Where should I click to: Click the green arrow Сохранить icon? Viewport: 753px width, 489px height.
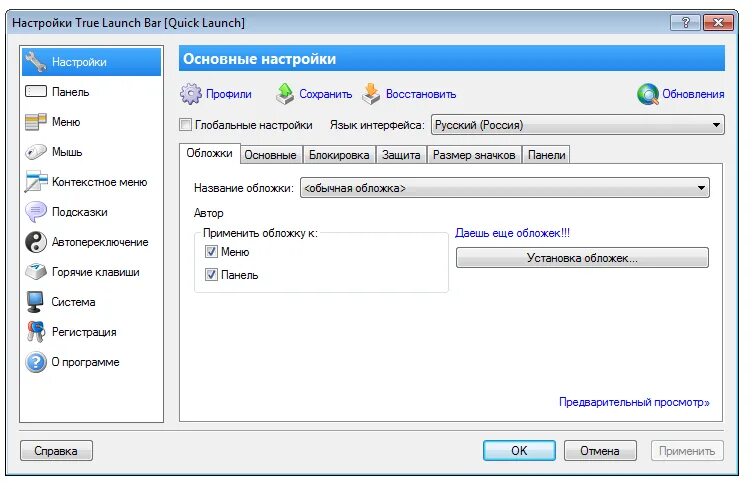click(285, 94)
